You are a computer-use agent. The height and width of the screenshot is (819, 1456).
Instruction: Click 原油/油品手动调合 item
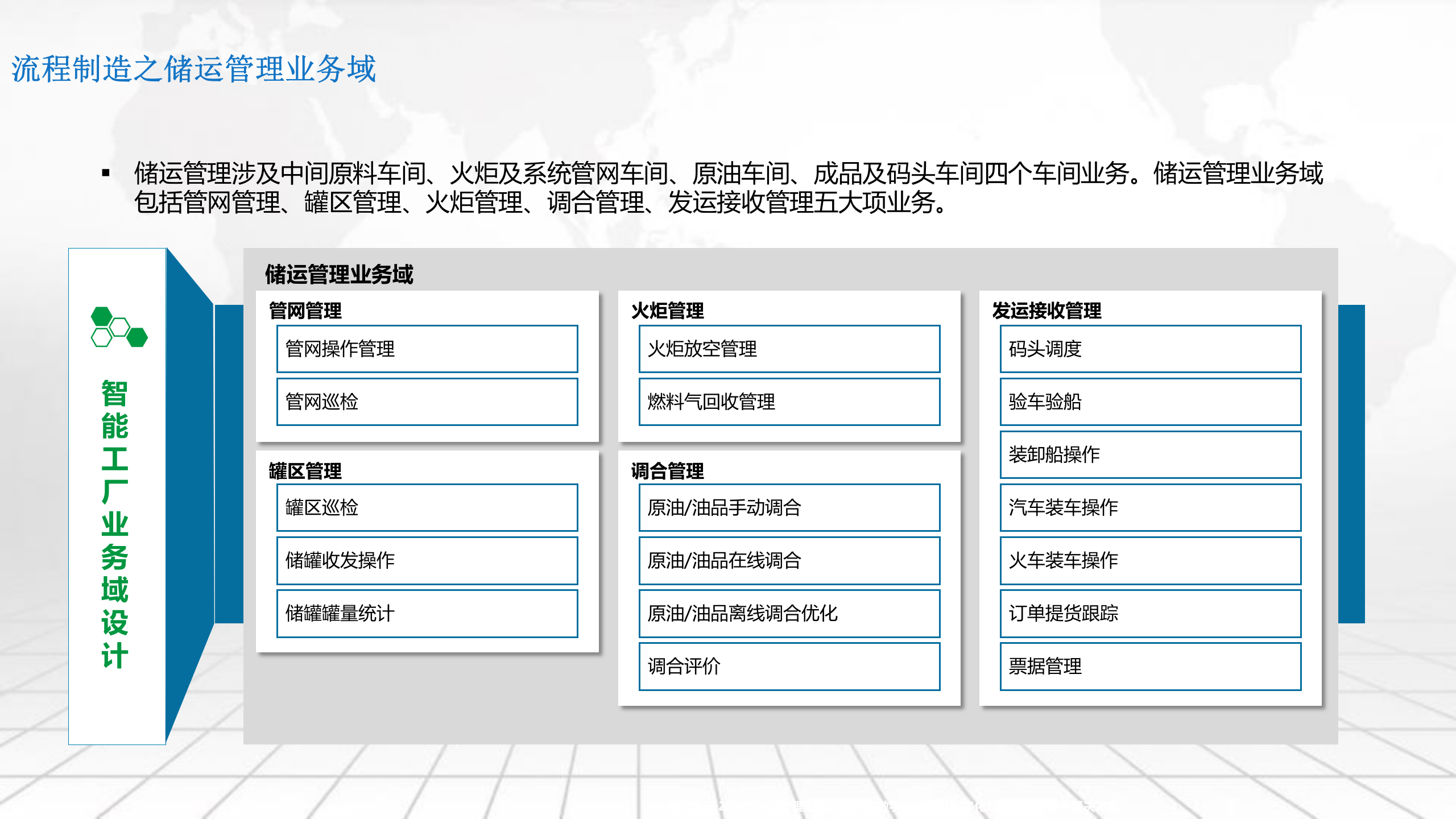pyautogui.click(x=789, y=507)
